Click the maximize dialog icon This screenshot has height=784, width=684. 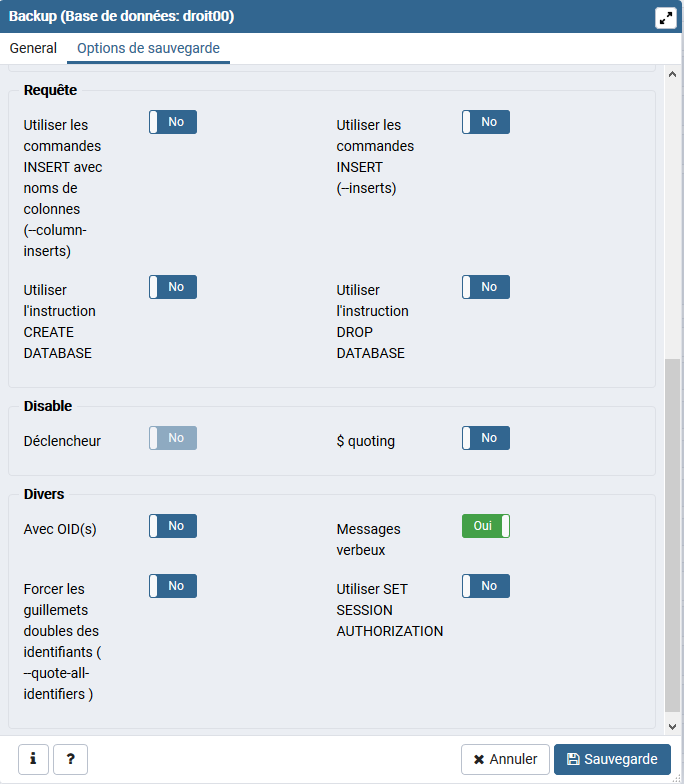pos(665,18)
